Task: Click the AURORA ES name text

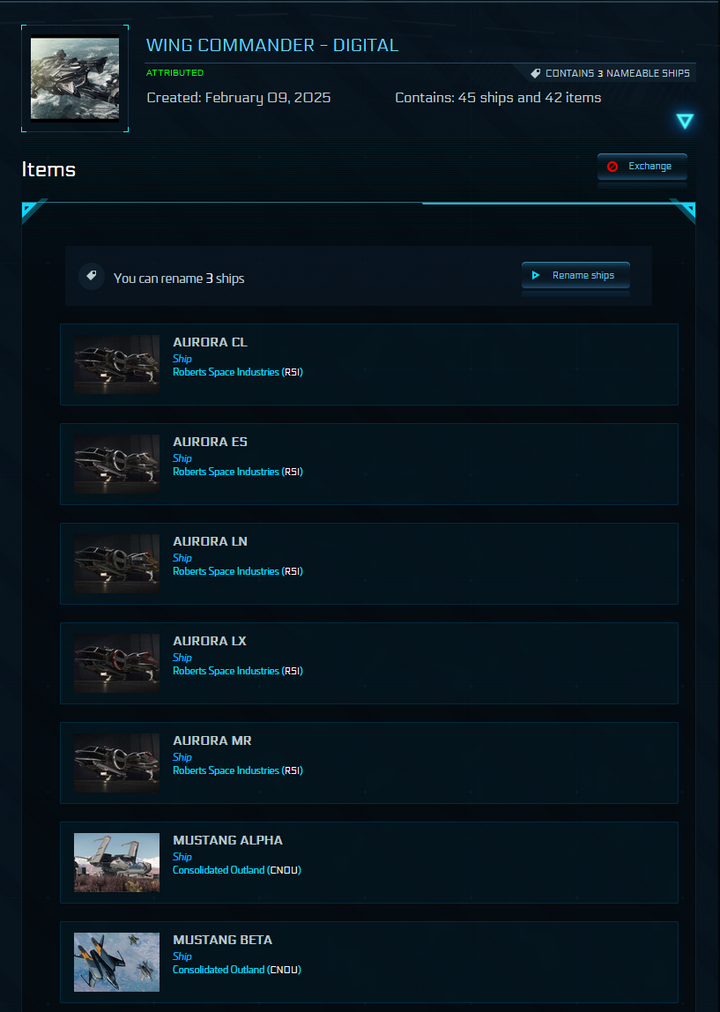Action: coord(210,441)
